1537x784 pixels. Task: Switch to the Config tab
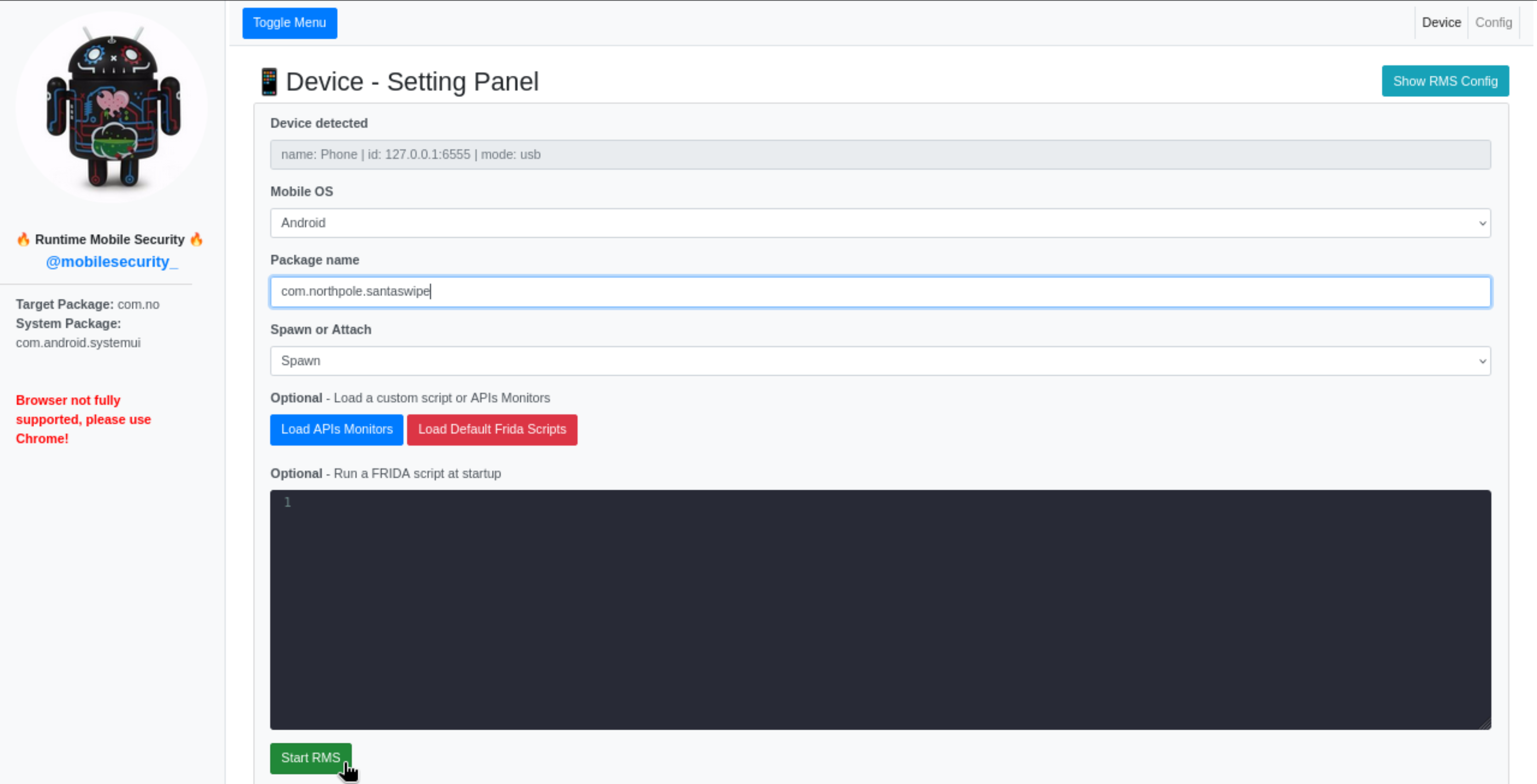(1493, 22)
